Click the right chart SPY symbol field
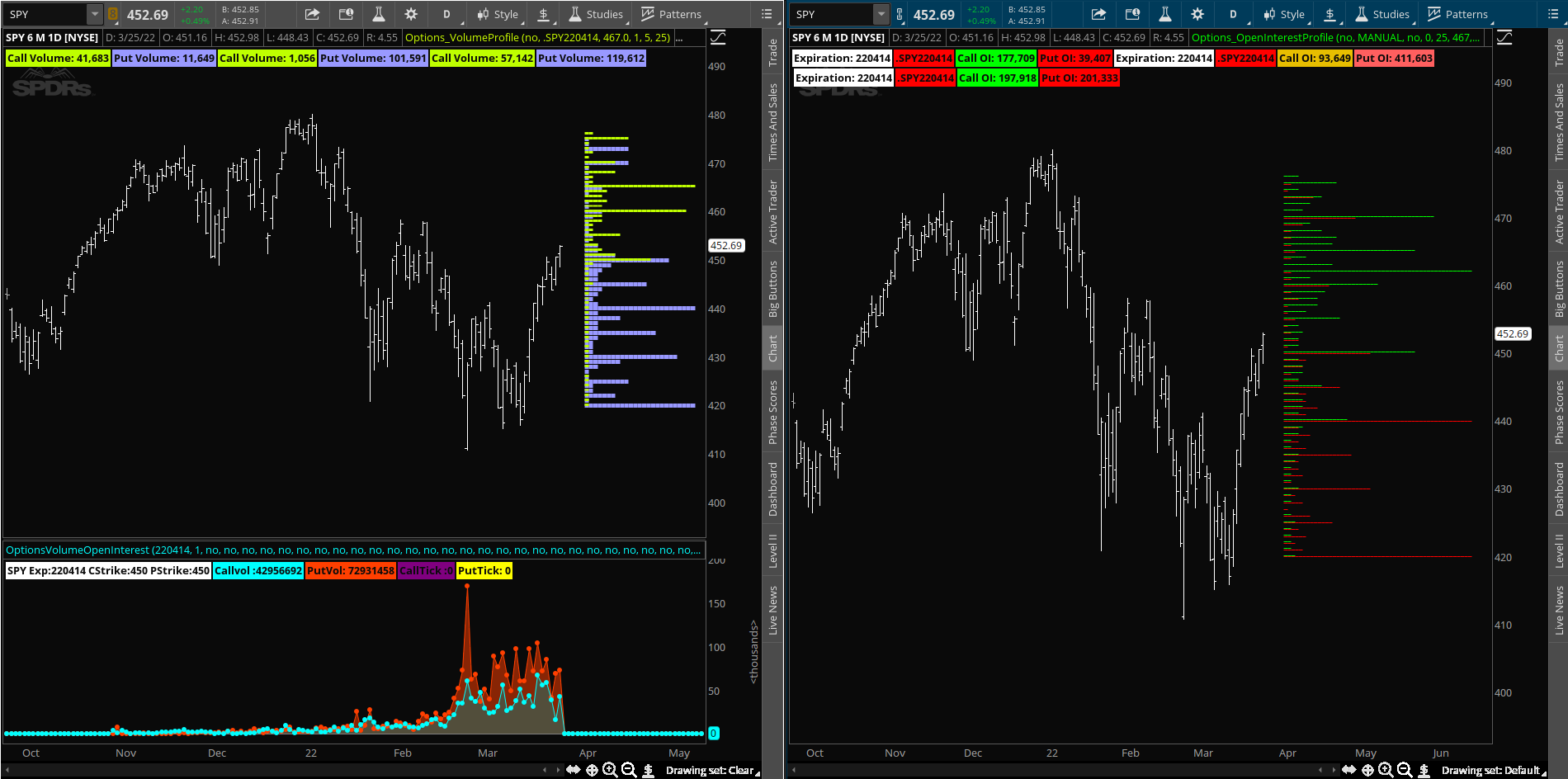 click(833, 14)
